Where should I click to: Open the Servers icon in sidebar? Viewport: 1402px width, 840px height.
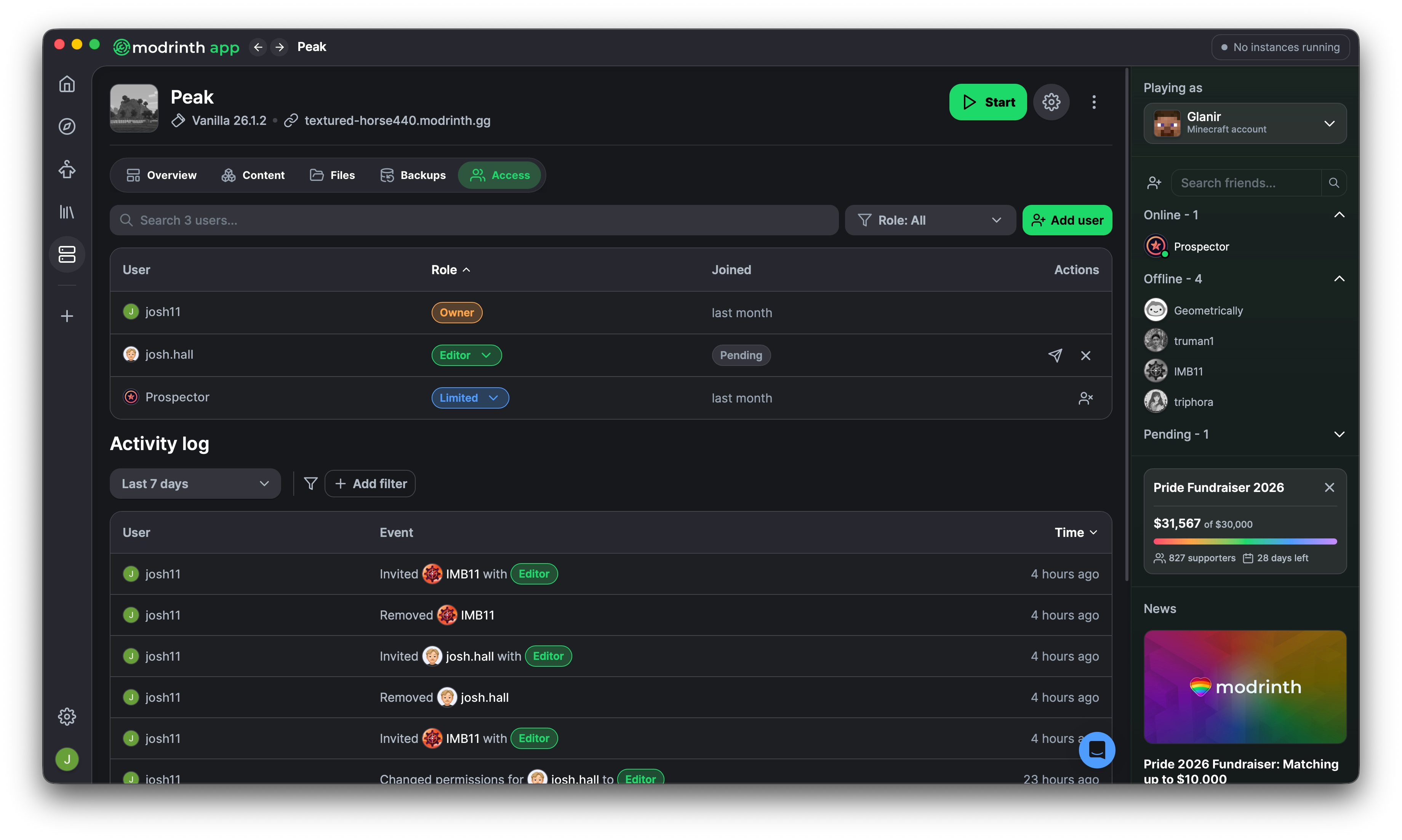point(67,254)
